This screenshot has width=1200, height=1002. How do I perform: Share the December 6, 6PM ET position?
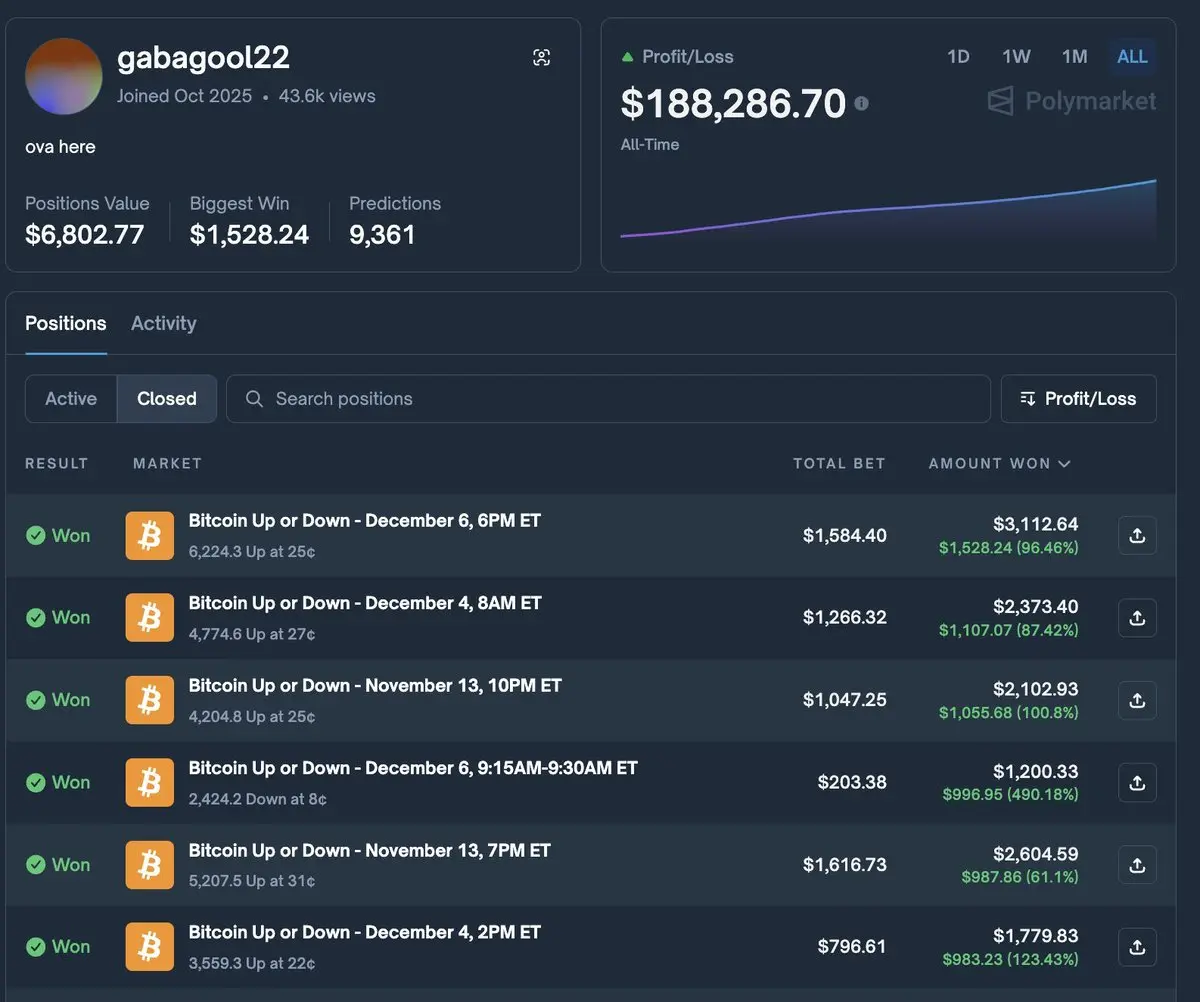pos(1137,535)
